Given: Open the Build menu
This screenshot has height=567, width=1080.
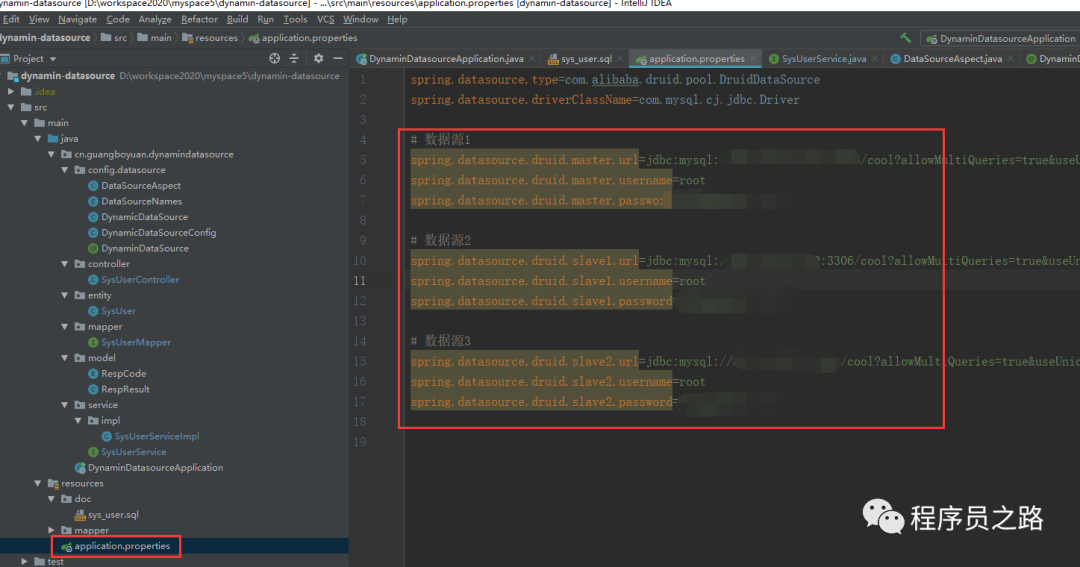Looking at the screenshot, I should [x=237, y=19].
